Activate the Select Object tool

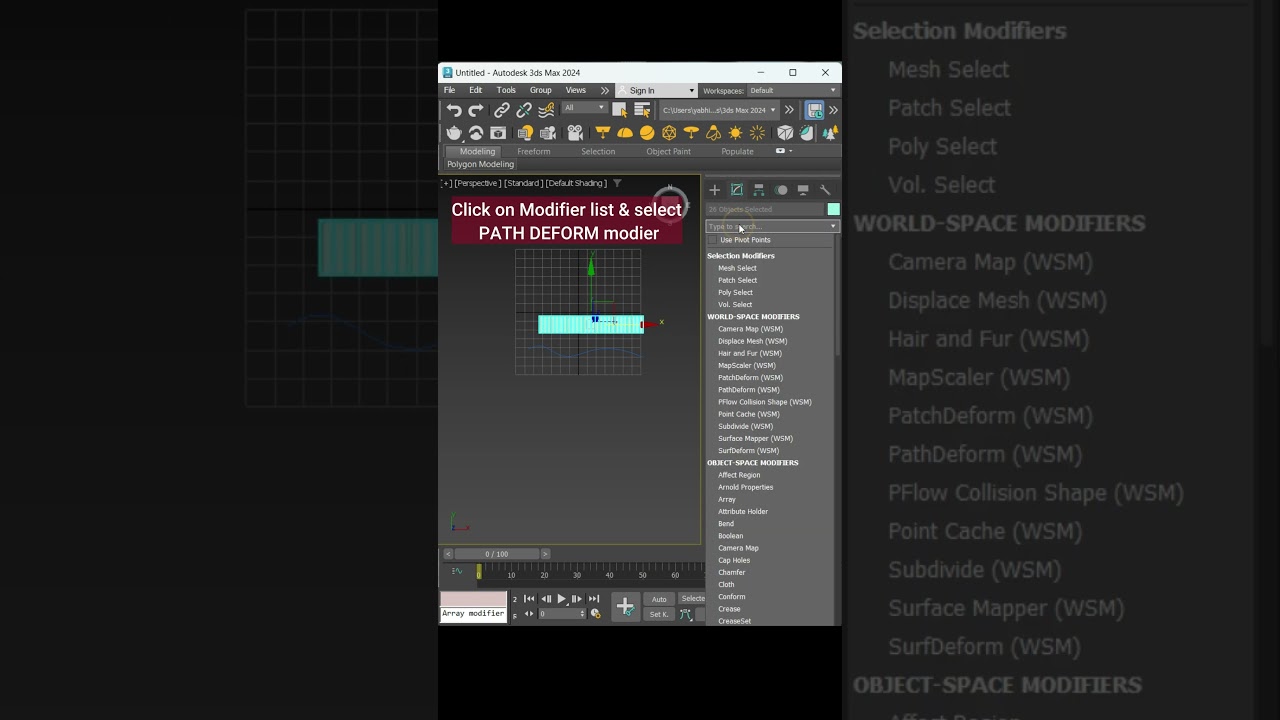point(620,110)
